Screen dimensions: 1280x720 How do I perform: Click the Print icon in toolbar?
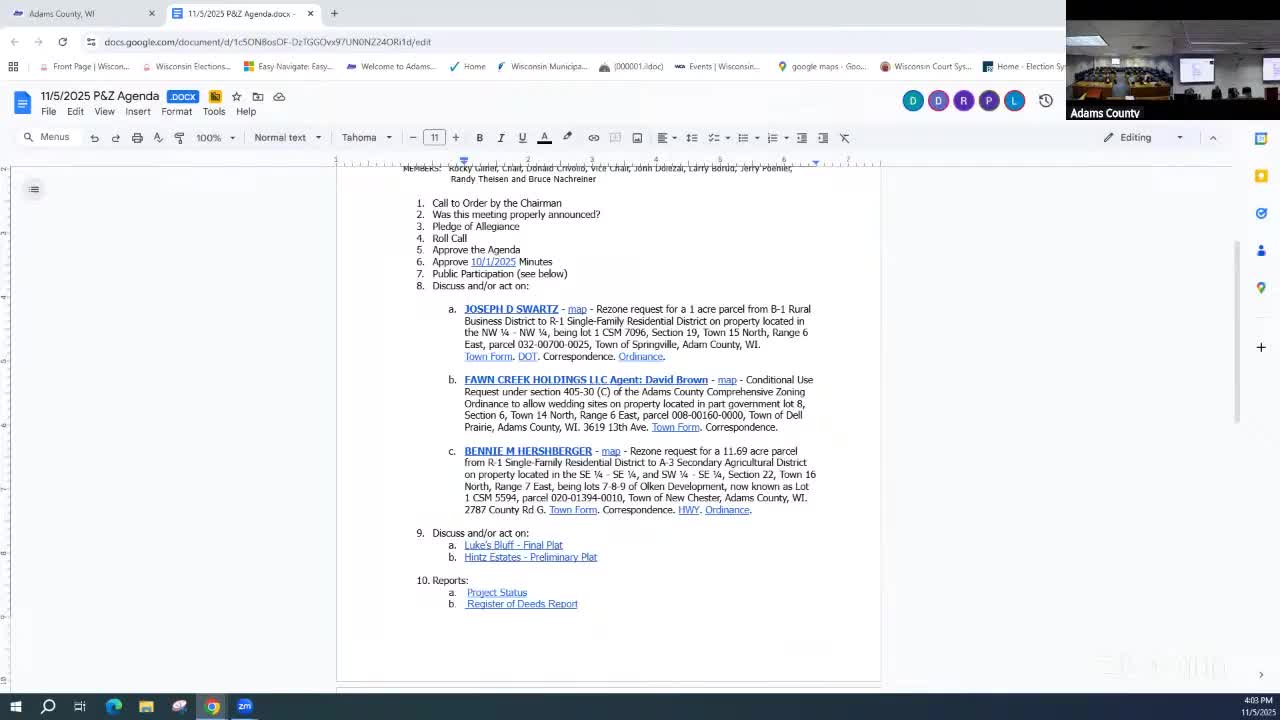coord(137,138)
